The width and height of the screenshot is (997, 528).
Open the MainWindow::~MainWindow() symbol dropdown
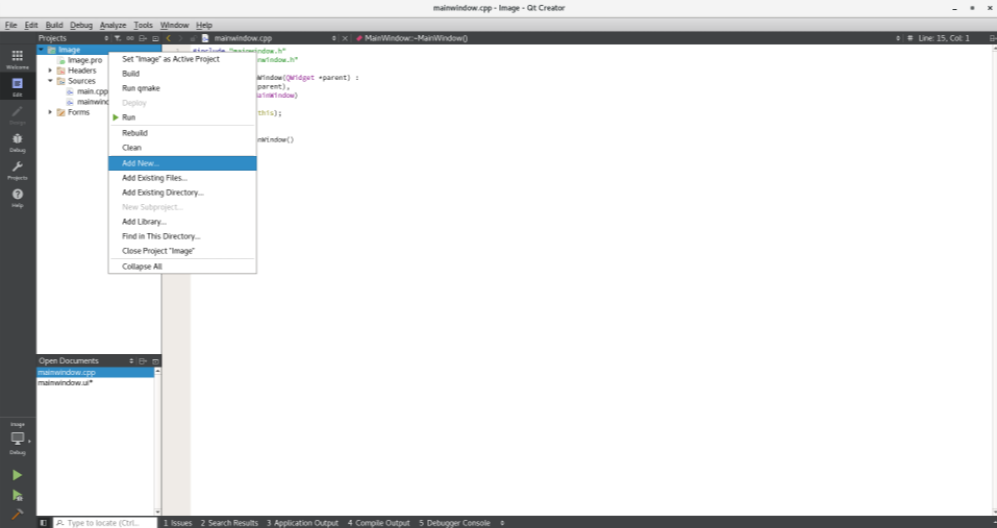click(898, 38)
